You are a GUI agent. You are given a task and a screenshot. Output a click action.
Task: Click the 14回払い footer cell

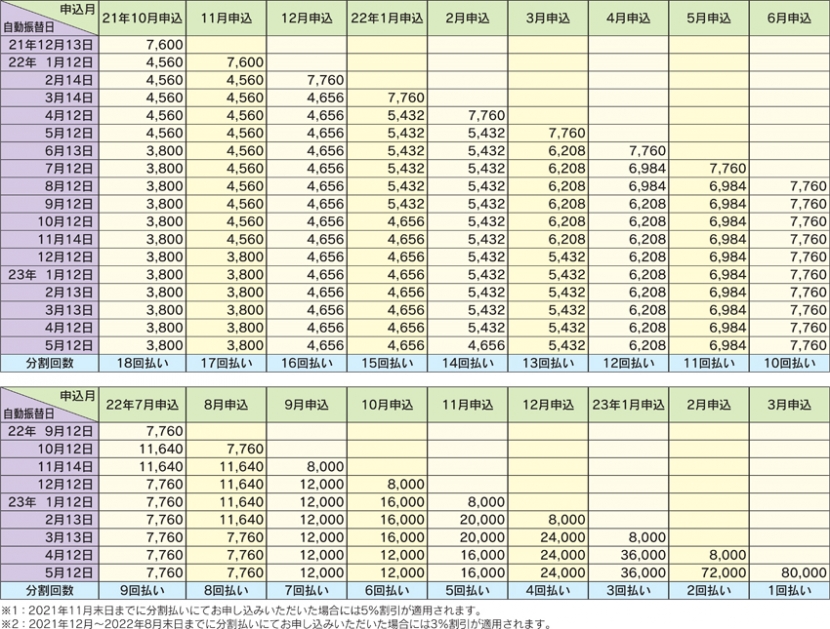point(467,363)
